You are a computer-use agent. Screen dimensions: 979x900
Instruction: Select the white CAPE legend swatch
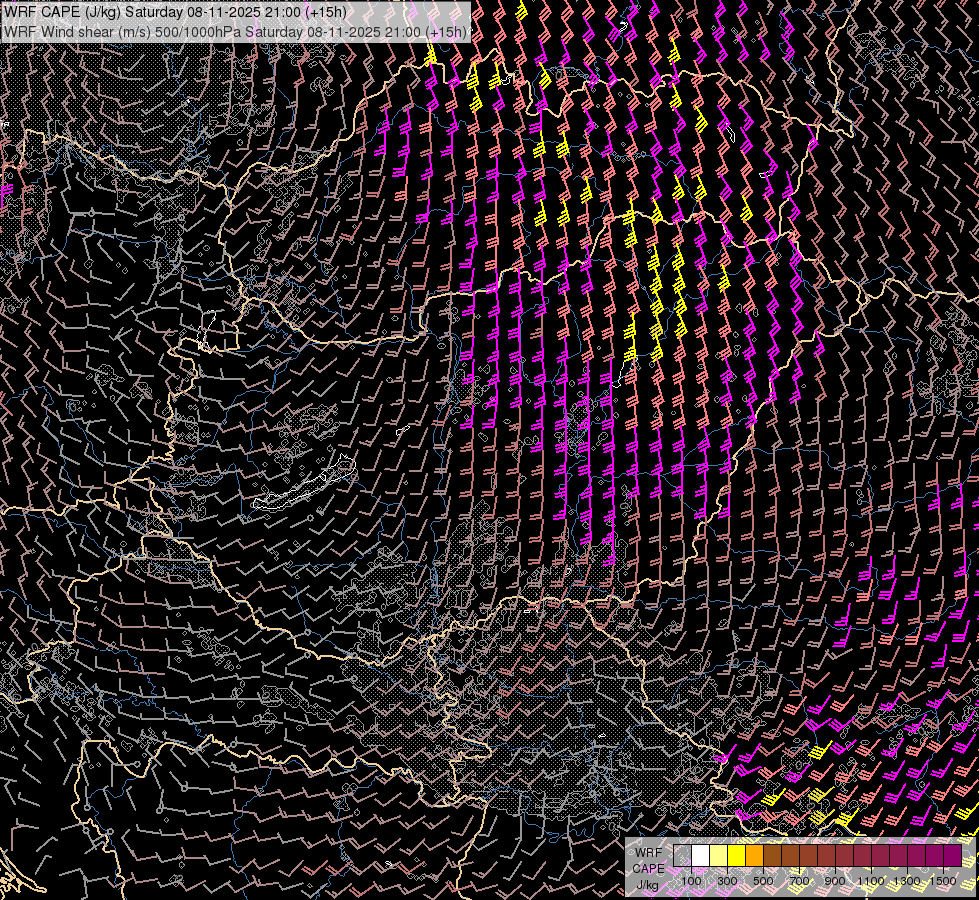(700, 856)
